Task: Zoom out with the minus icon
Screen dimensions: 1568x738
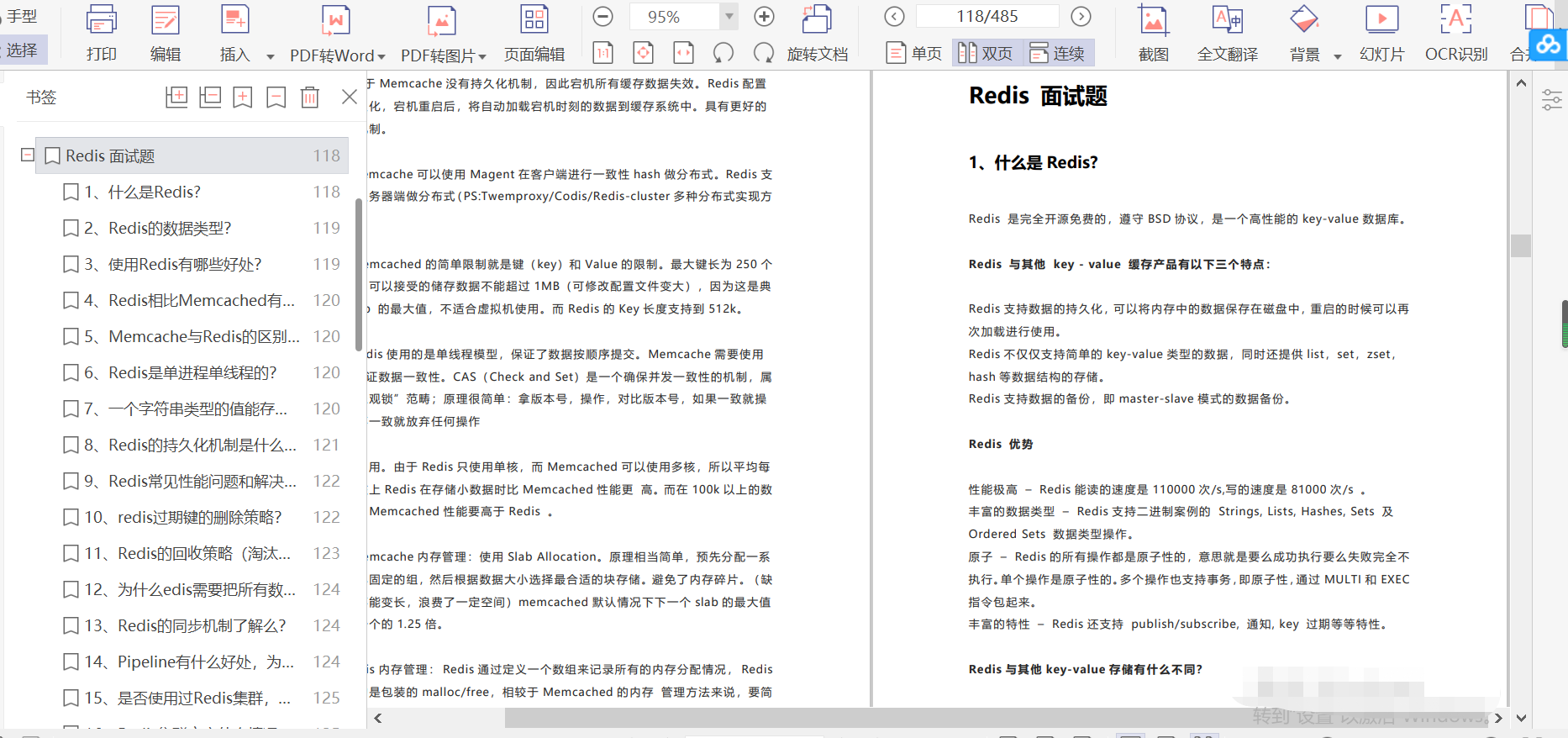Action: 603,16
